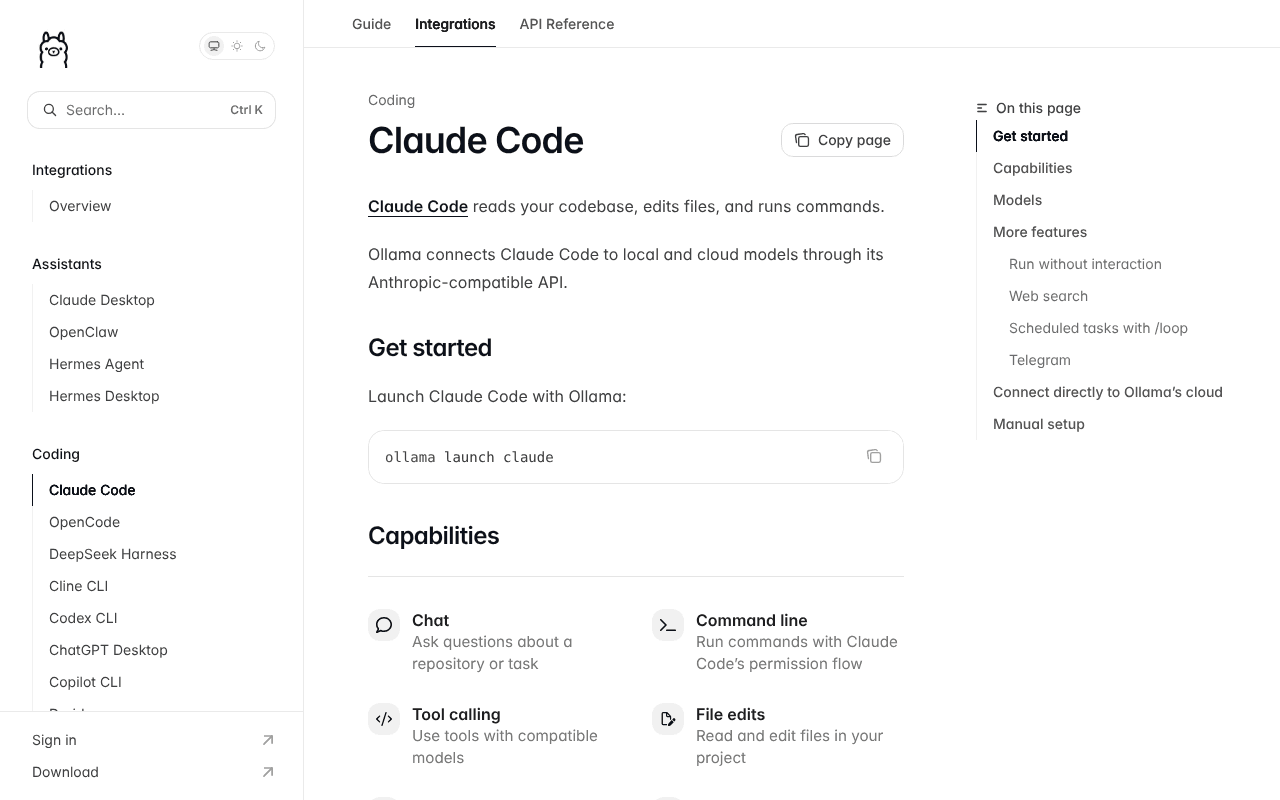This screenshot has width=1280, height=800.
Task: Copy the ollama launch claude command
Action: (x=874, y=456)
